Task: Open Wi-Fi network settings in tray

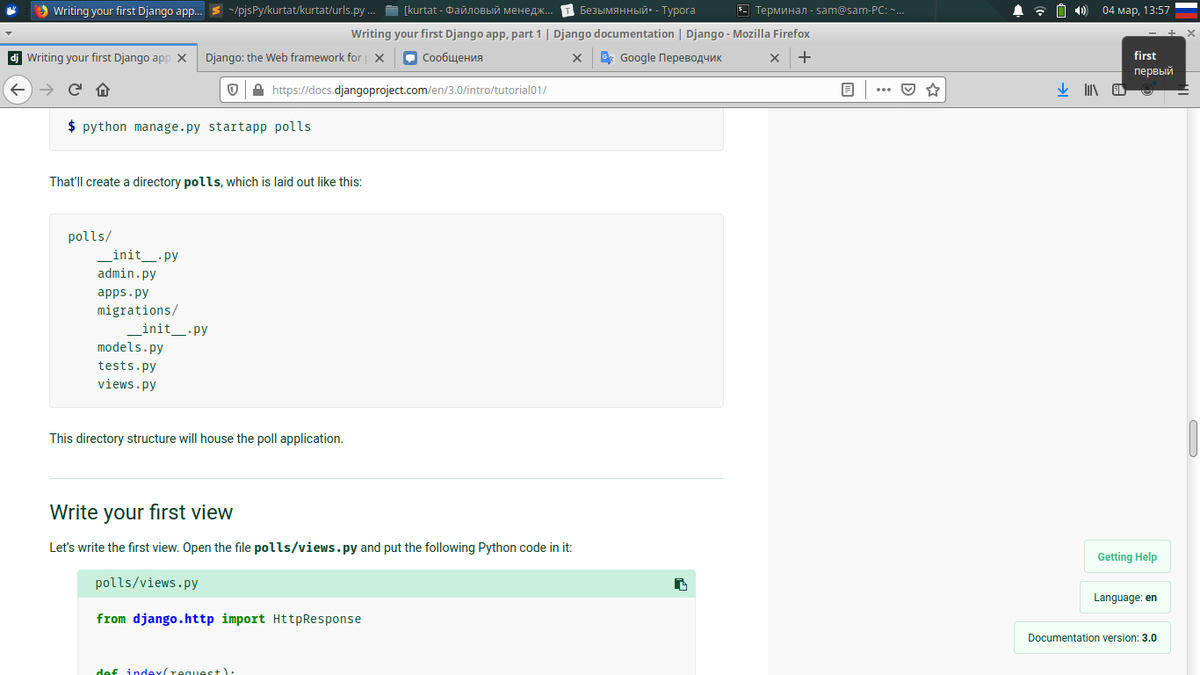Action: [x=1039, y=10]
